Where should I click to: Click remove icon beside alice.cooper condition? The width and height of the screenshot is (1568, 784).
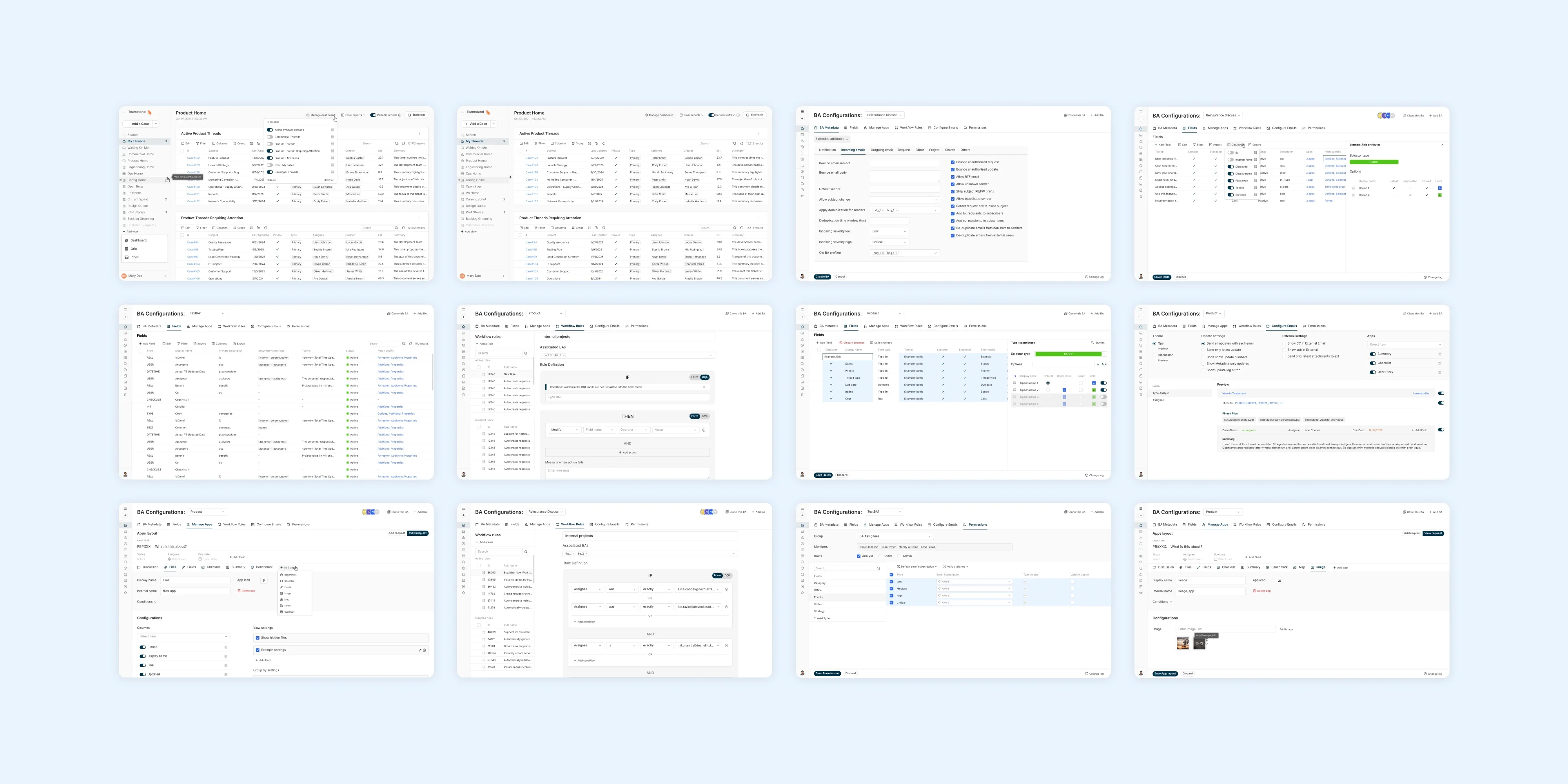[x=727, y=590]
